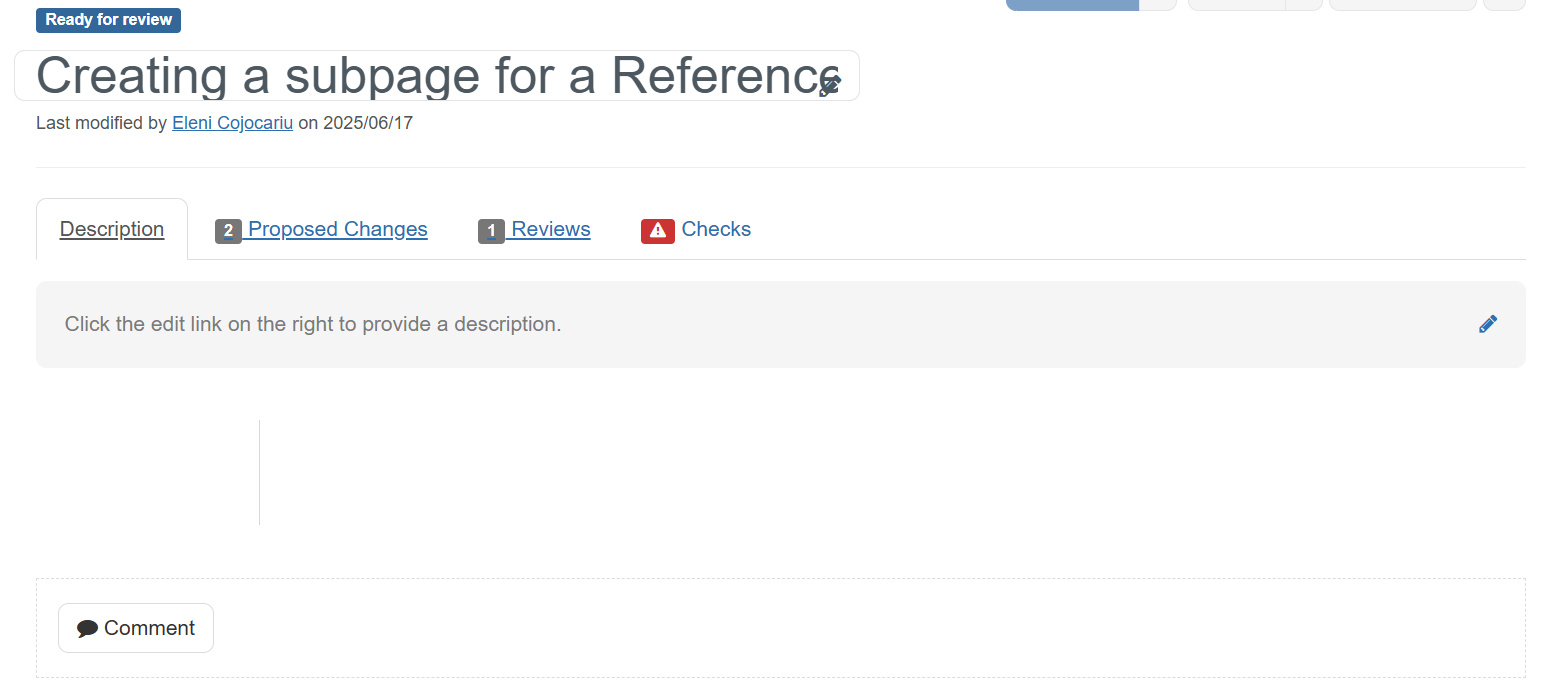Screen dimensions: 1550x696
Task: Expand the second split button's dropdown segment
Action: click(1304, 5)
